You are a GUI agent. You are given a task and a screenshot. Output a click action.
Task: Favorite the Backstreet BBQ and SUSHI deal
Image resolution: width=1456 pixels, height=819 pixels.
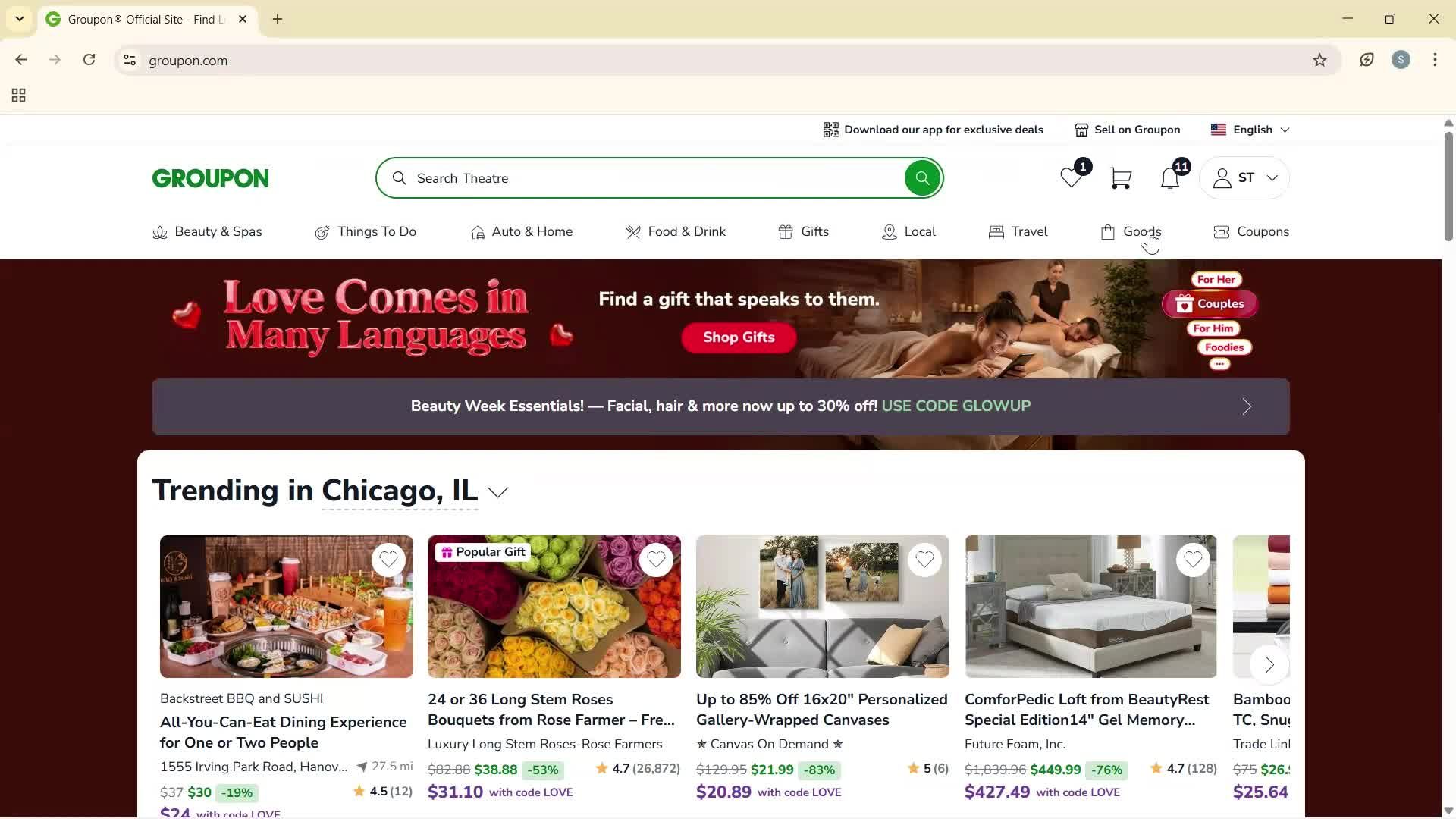click(x=388, y=560)
